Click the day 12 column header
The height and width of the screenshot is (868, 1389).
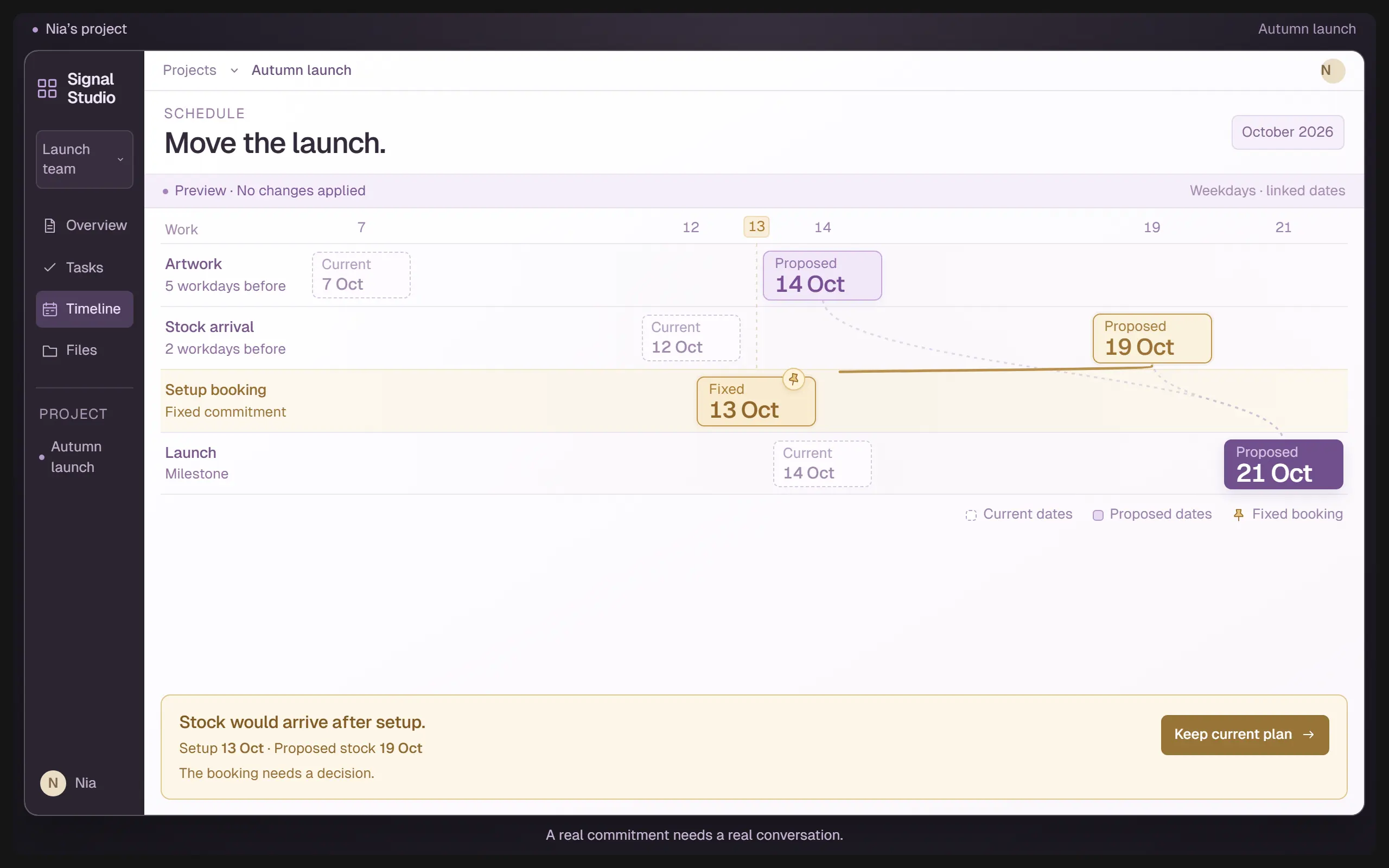[691, 227]
